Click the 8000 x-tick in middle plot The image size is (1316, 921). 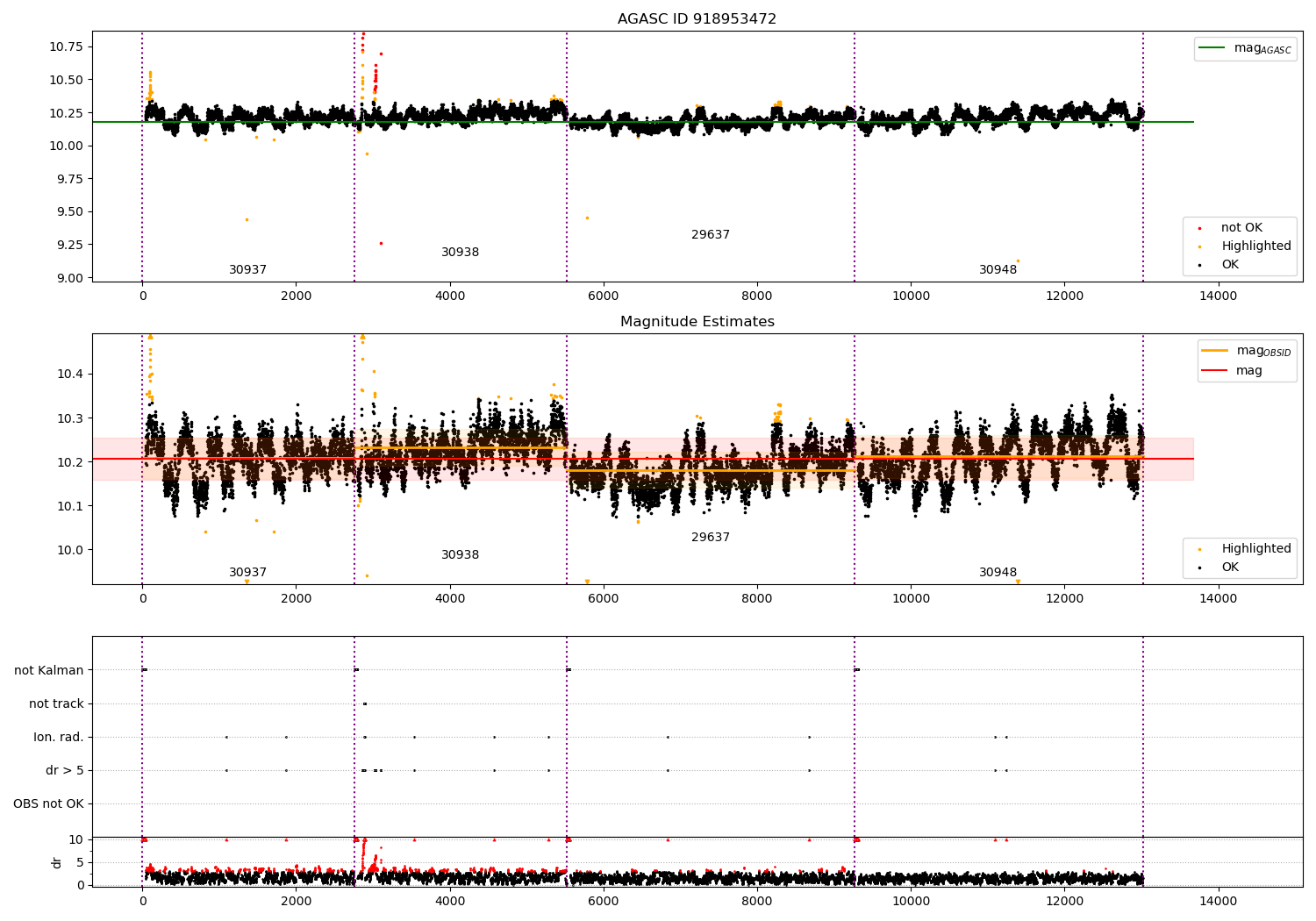coord(757,599)
